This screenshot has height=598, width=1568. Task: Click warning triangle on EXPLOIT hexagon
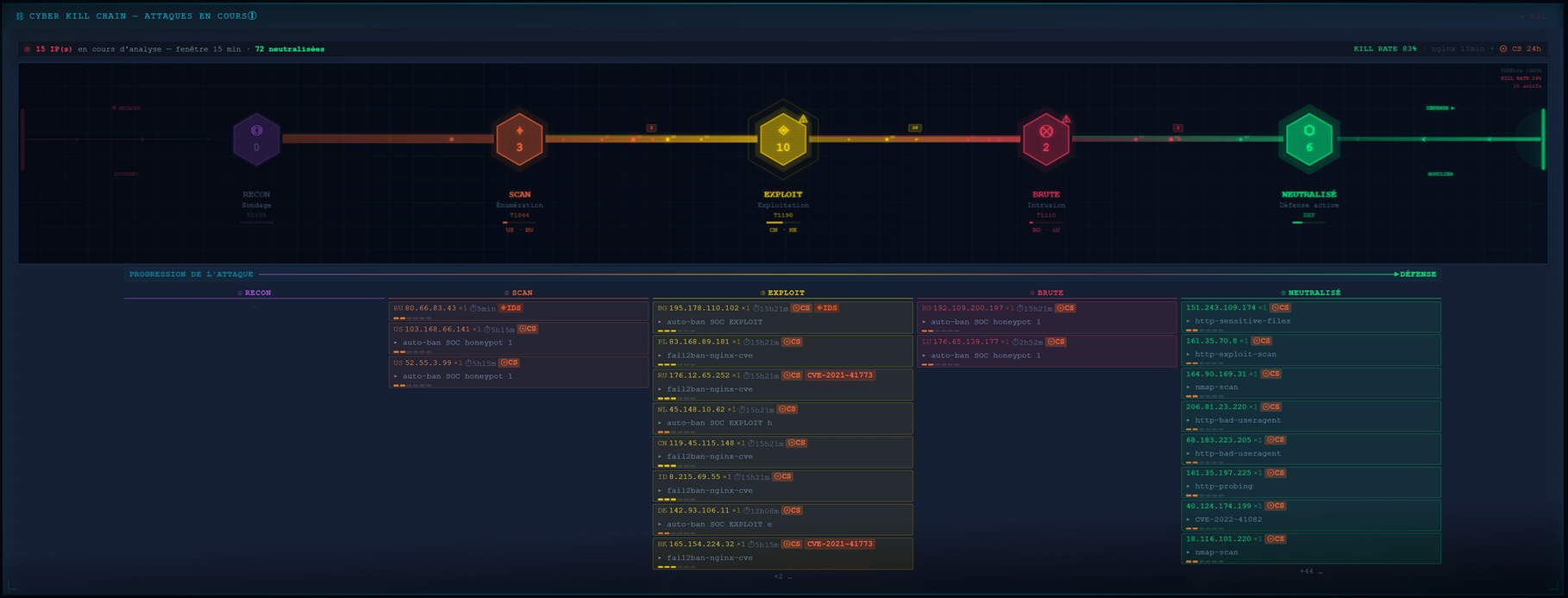pos(803,119)
